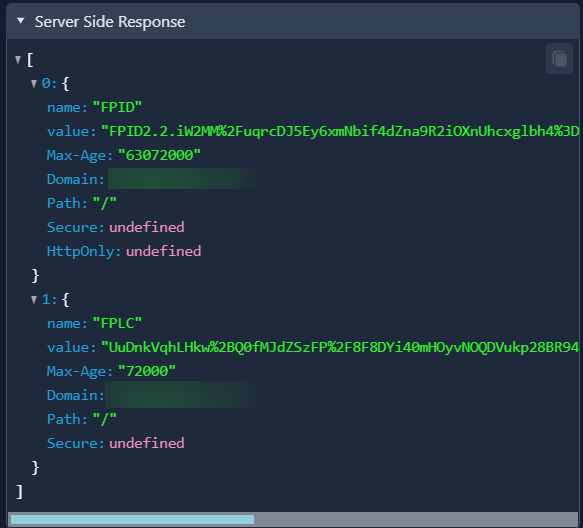Click the Server Side Response title
Viewport: 583px width, 528px height.
(x=110, y=22)
